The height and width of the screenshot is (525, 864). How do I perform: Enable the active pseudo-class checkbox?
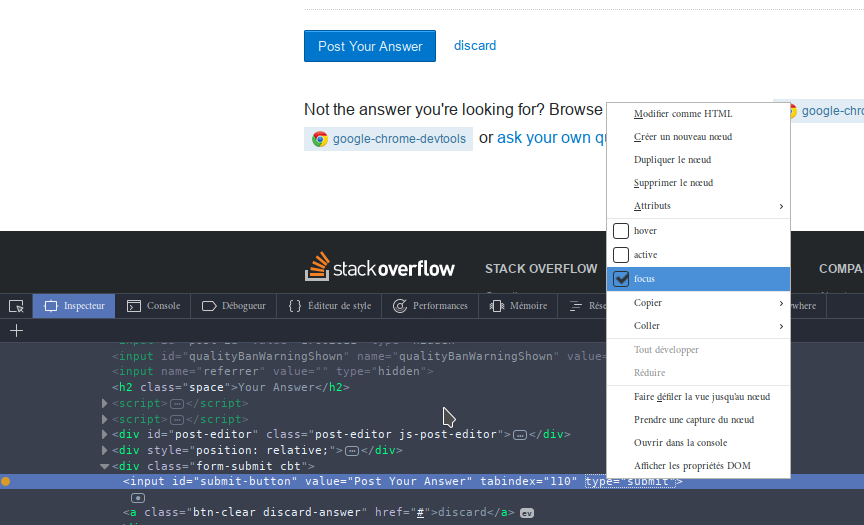point(621,255)
